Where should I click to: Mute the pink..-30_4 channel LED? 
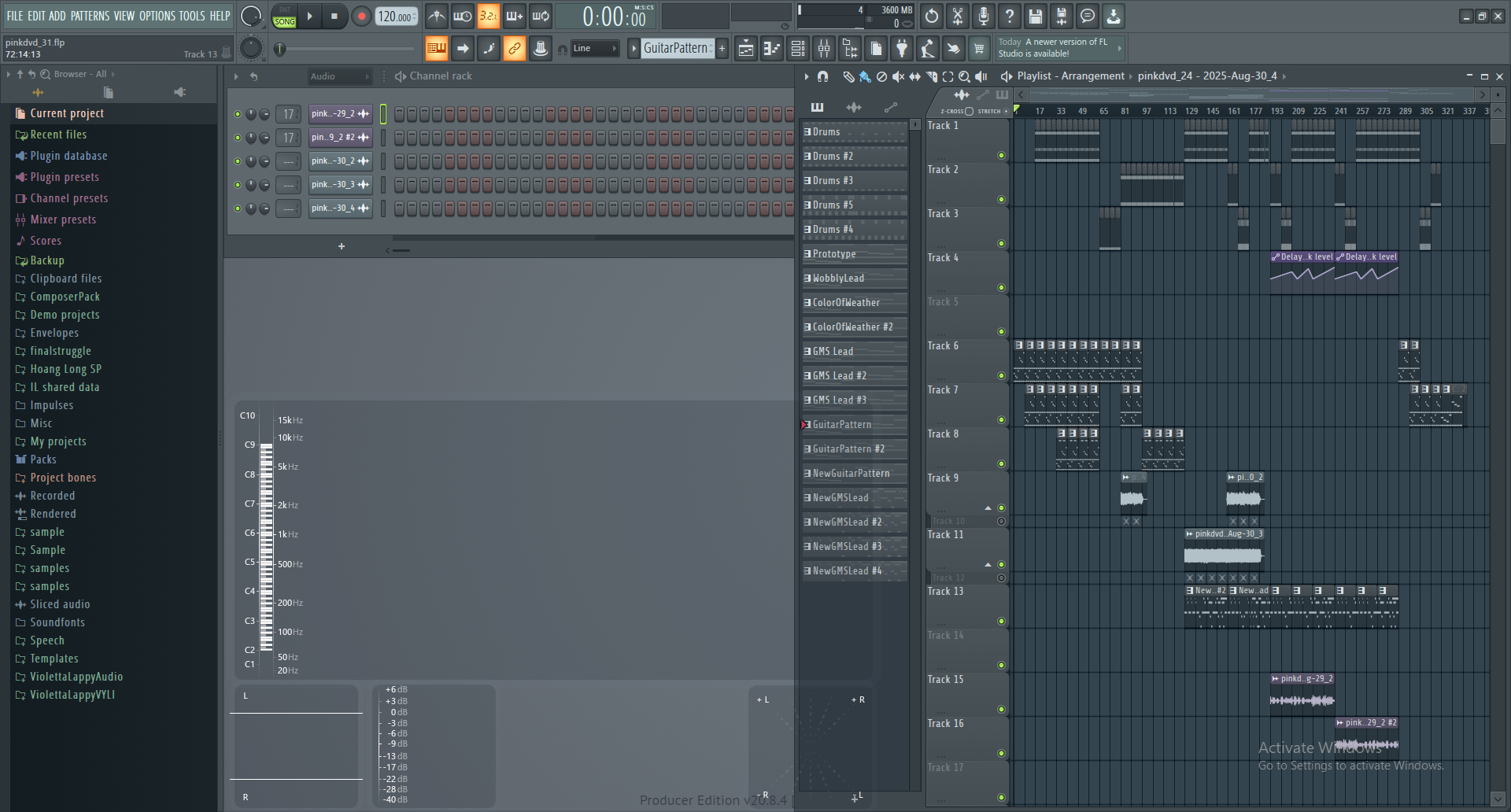[238, 209]
